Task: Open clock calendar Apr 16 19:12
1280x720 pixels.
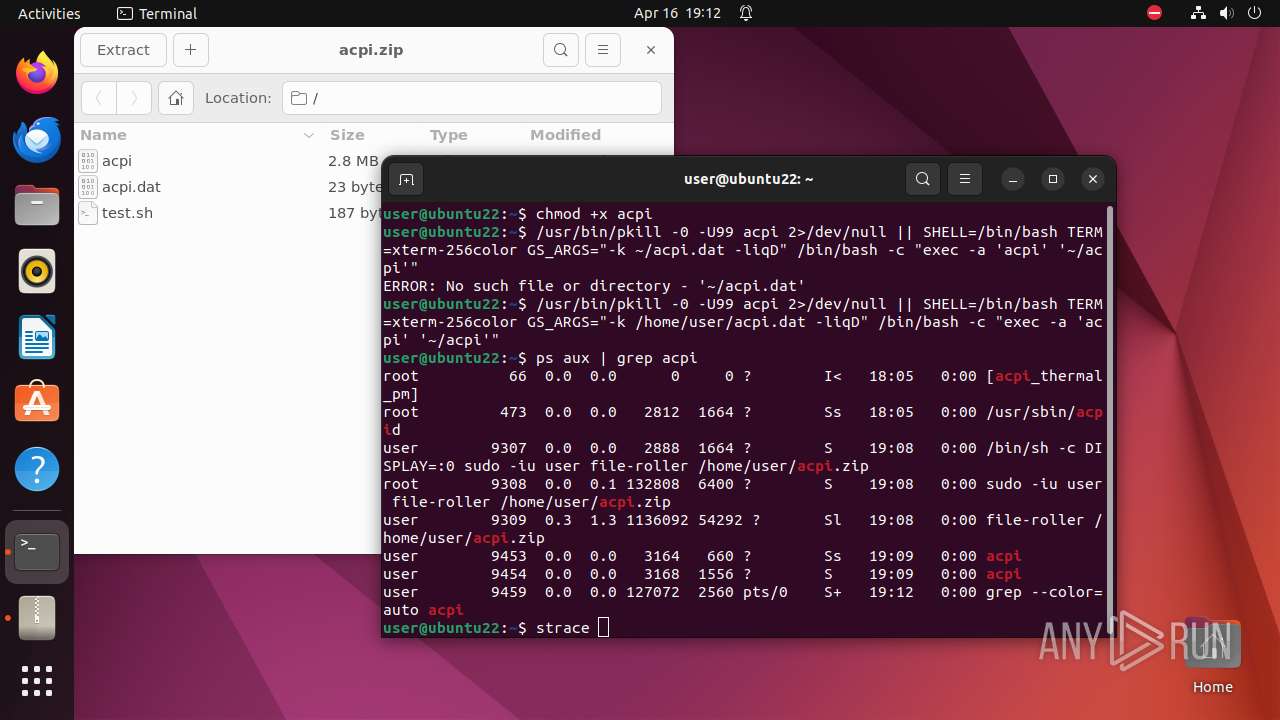Action: click(677, 13)
